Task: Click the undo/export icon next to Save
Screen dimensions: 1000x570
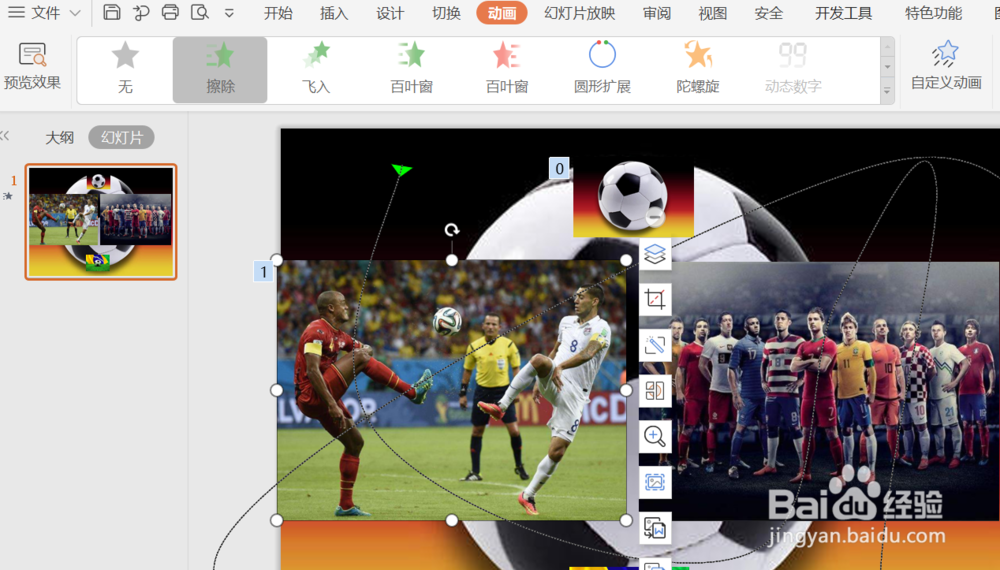Action: tap(141, 12)
